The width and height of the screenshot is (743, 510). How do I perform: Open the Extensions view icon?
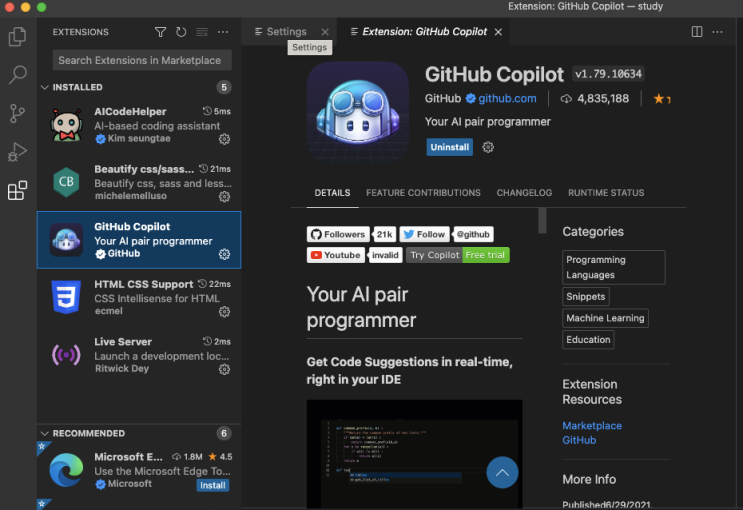click(x=18, y=191)
